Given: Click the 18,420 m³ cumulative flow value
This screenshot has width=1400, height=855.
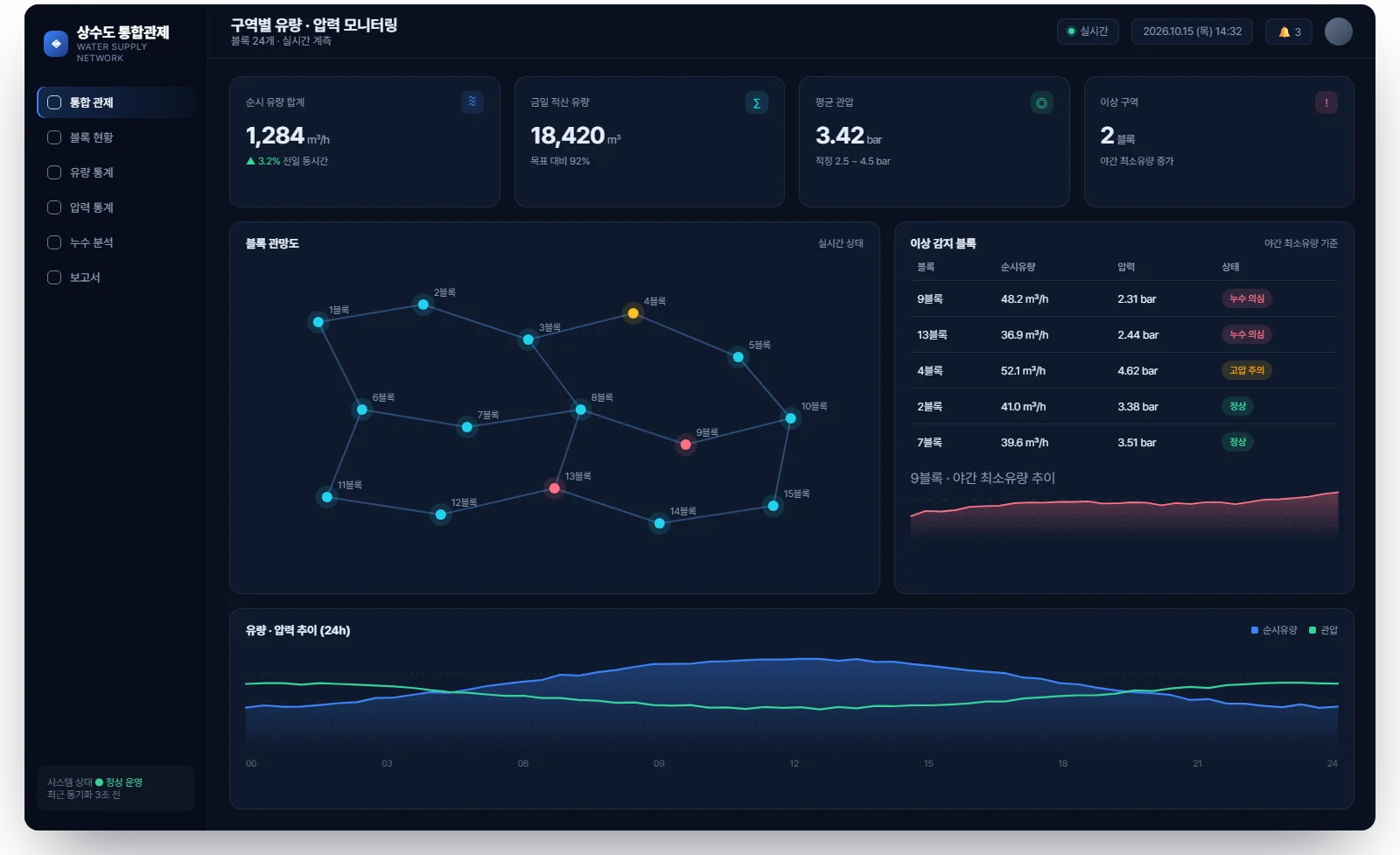Looking at the screenshot, I should click(575, 136).
